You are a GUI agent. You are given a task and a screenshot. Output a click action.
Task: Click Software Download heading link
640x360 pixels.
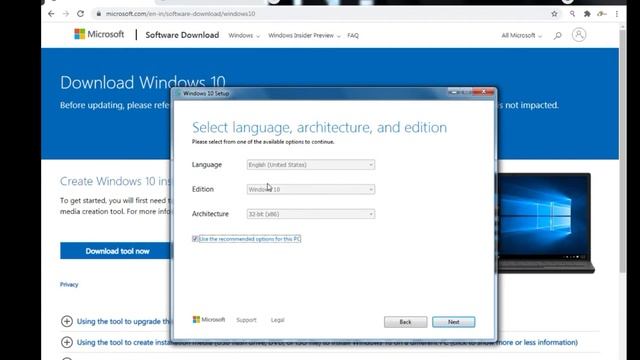(x=182, y=35)
